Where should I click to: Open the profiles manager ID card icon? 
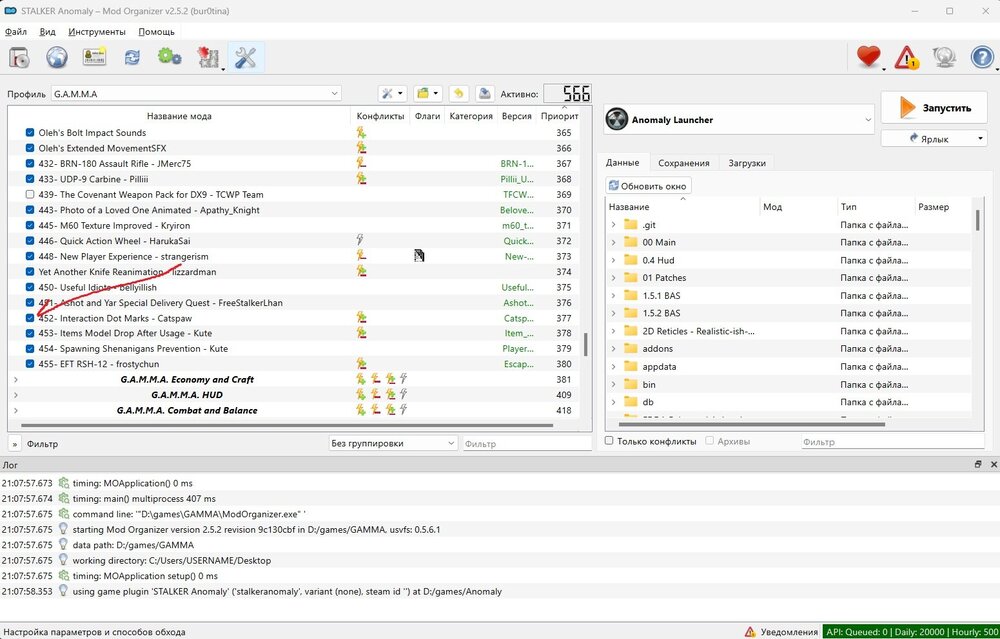coord(95,58)
